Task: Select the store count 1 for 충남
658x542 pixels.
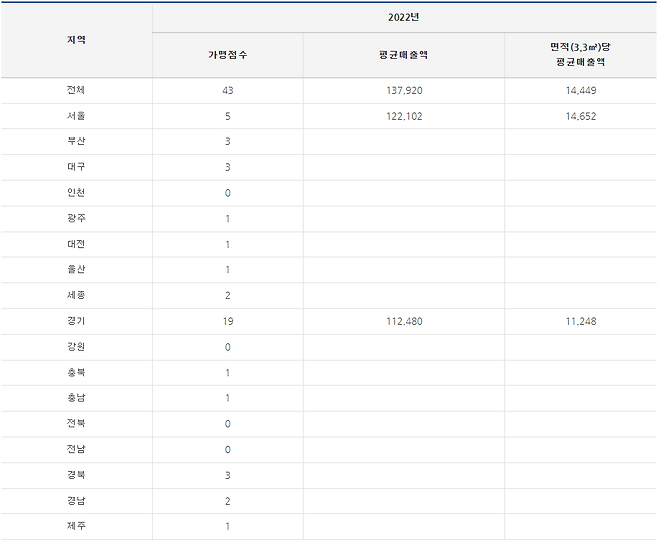Action: coord(228,398)
